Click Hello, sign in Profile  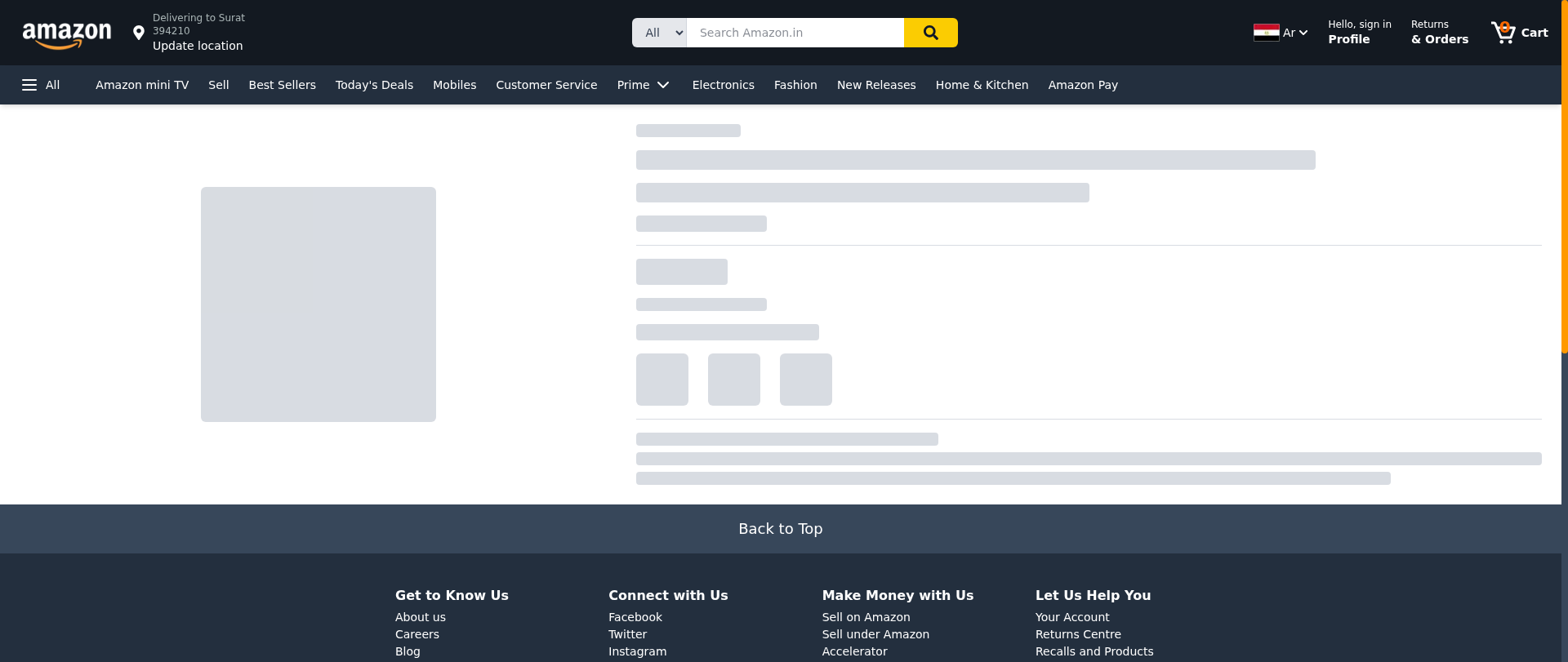[1359, 33]
